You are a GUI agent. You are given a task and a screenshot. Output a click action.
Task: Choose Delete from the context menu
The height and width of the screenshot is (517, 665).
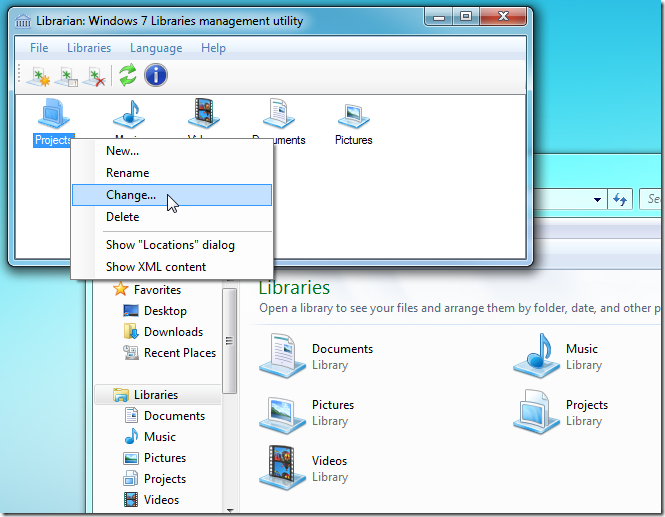[172, 217]
